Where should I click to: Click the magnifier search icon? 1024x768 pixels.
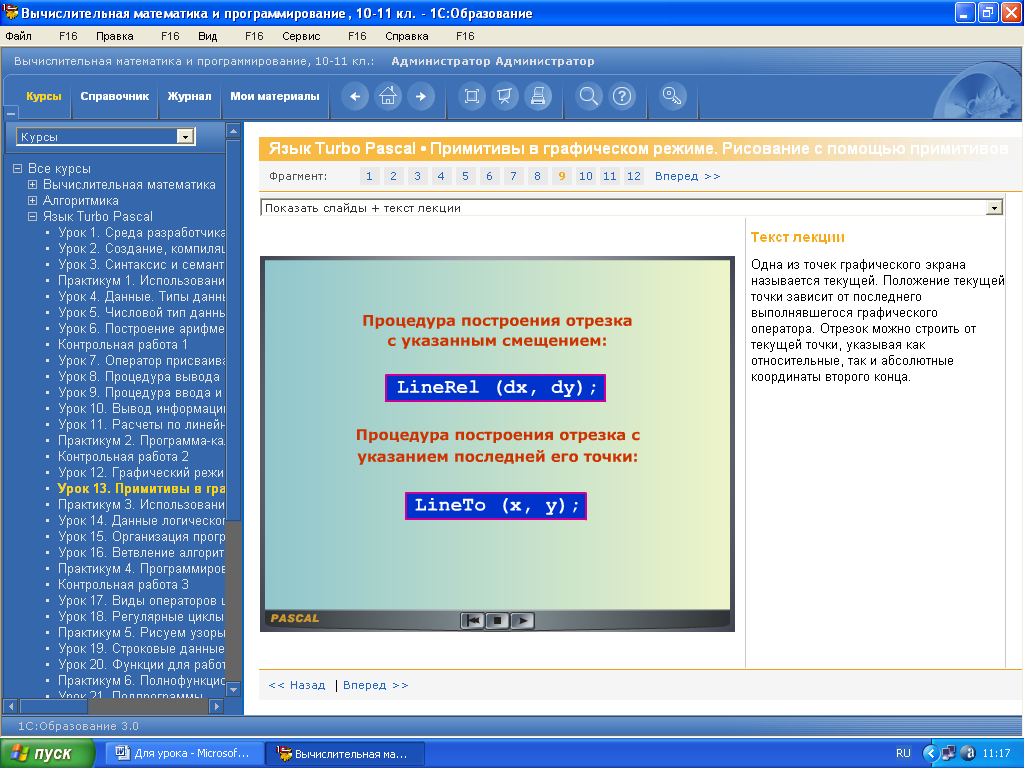(x=588, y=97)
